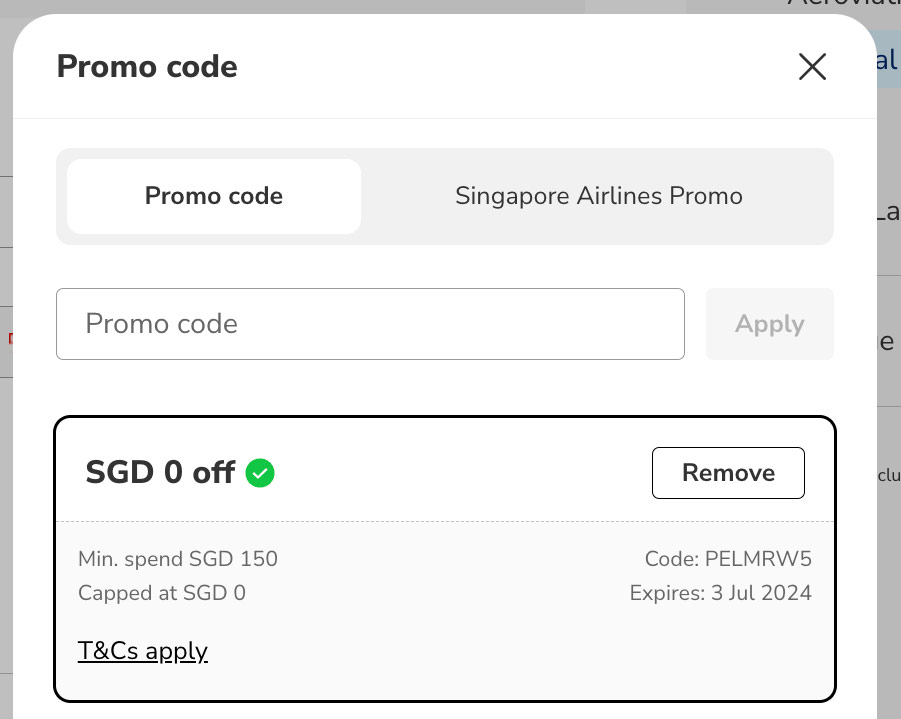Image resolution: width=901 pixels, height=719 pixels.
Task: Switch to the Promo code tab
Action: (x=214, y=196)
